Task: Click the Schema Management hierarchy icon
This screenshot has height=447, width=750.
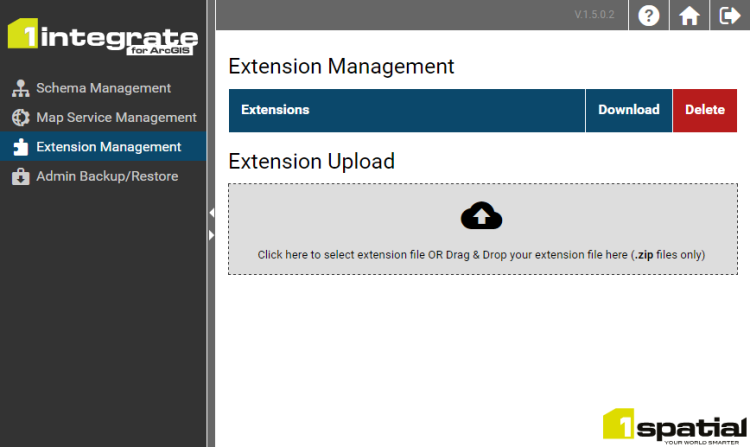Action: [20, 88]
